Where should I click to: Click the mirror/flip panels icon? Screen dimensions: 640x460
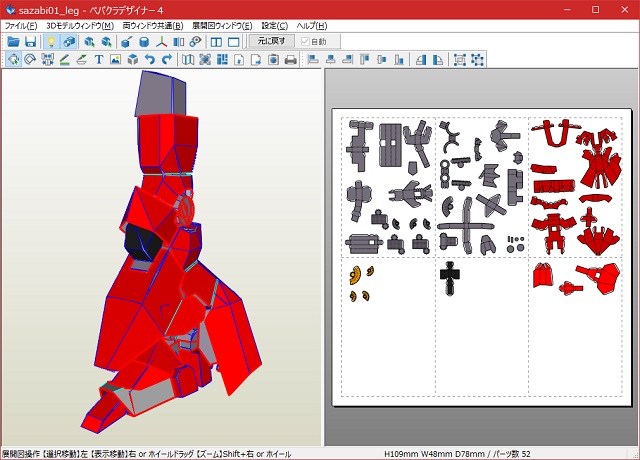pos(179,42)
